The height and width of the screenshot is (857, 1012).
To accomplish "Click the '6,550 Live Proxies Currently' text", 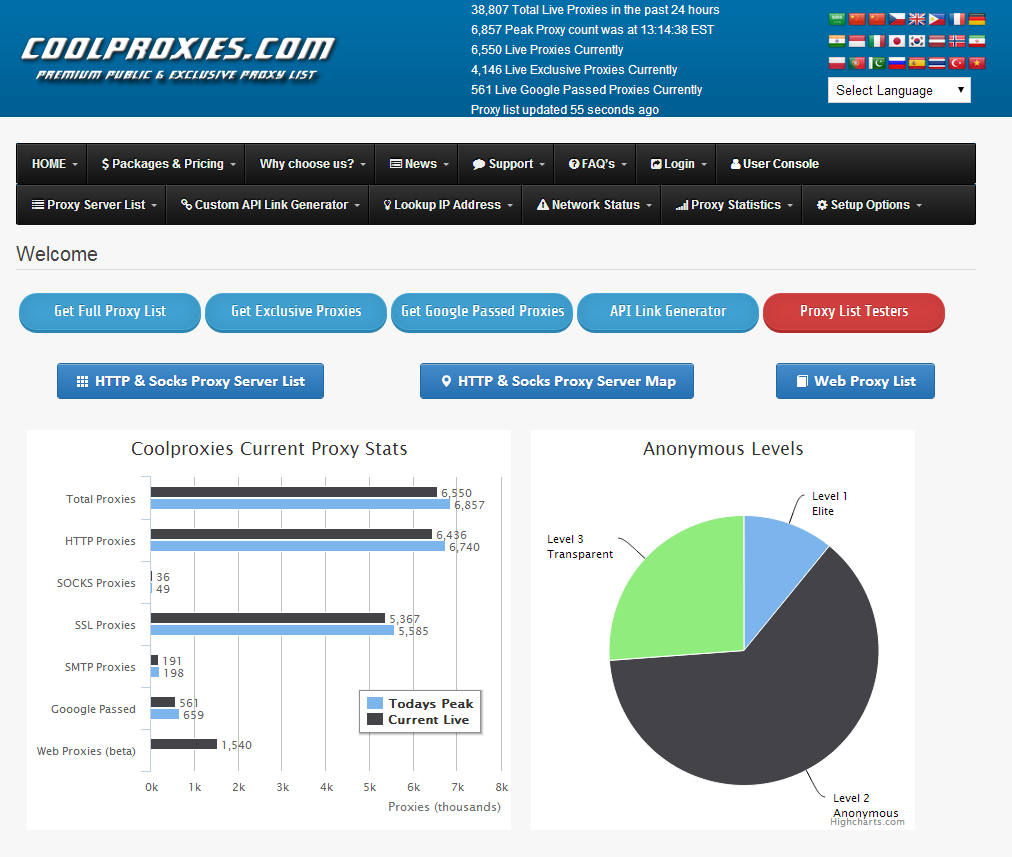I will coord(547,50).
